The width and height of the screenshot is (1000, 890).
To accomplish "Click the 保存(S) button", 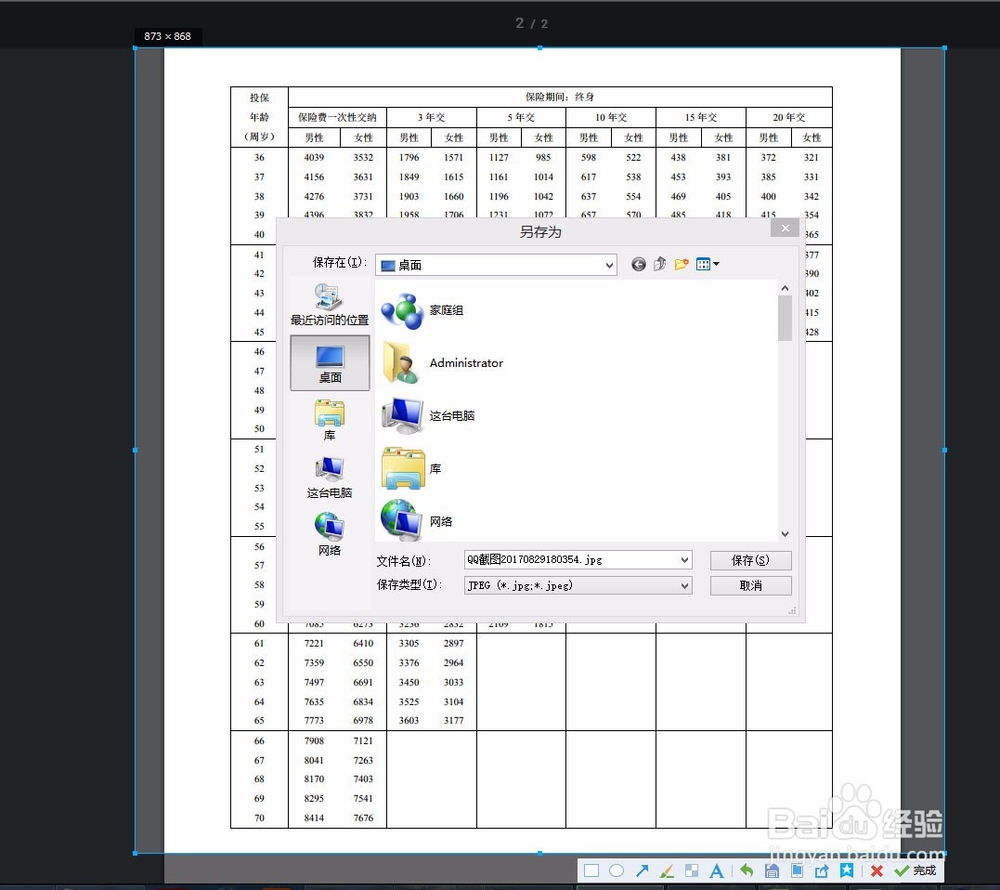I will tap(751, 560).
